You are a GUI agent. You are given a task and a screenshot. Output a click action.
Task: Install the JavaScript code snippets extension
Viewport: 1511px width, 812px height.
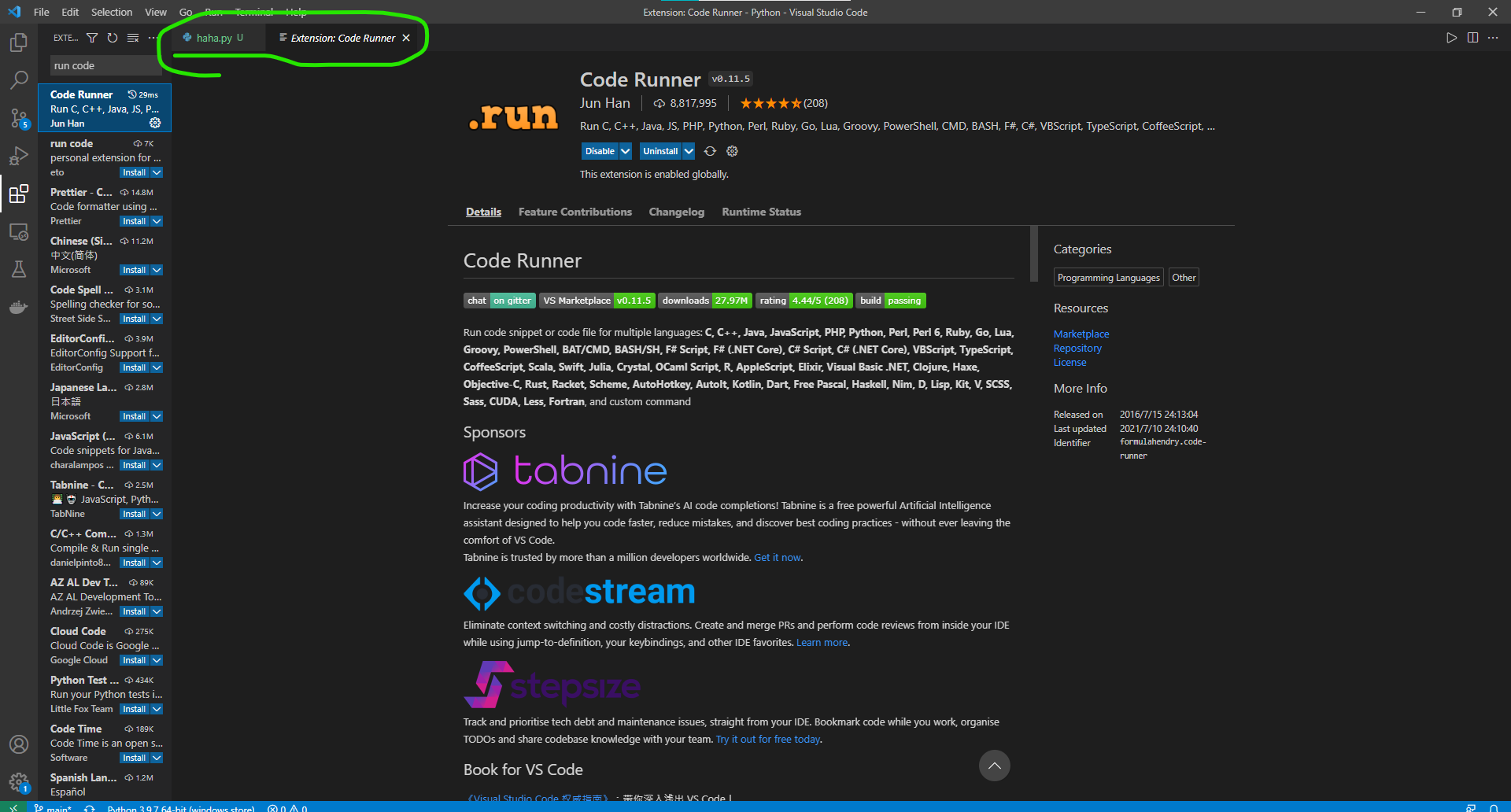[x=134, y=465]
